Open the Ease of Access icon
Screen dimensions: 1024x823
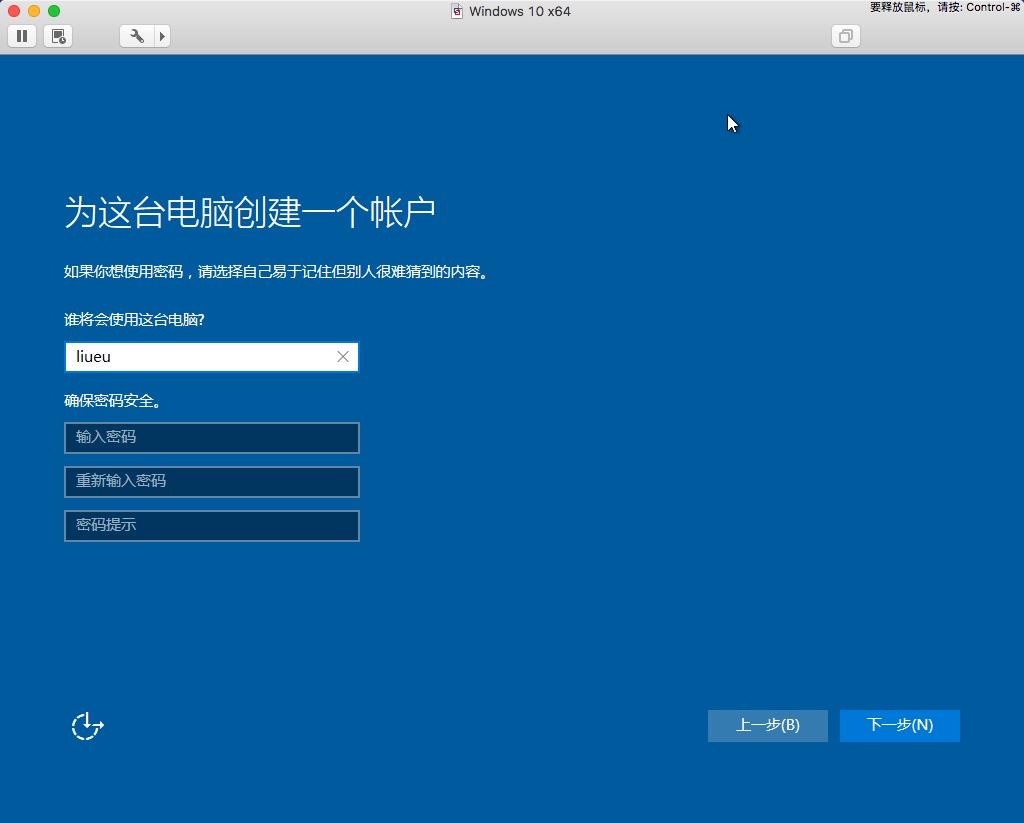tap(88, 726)
